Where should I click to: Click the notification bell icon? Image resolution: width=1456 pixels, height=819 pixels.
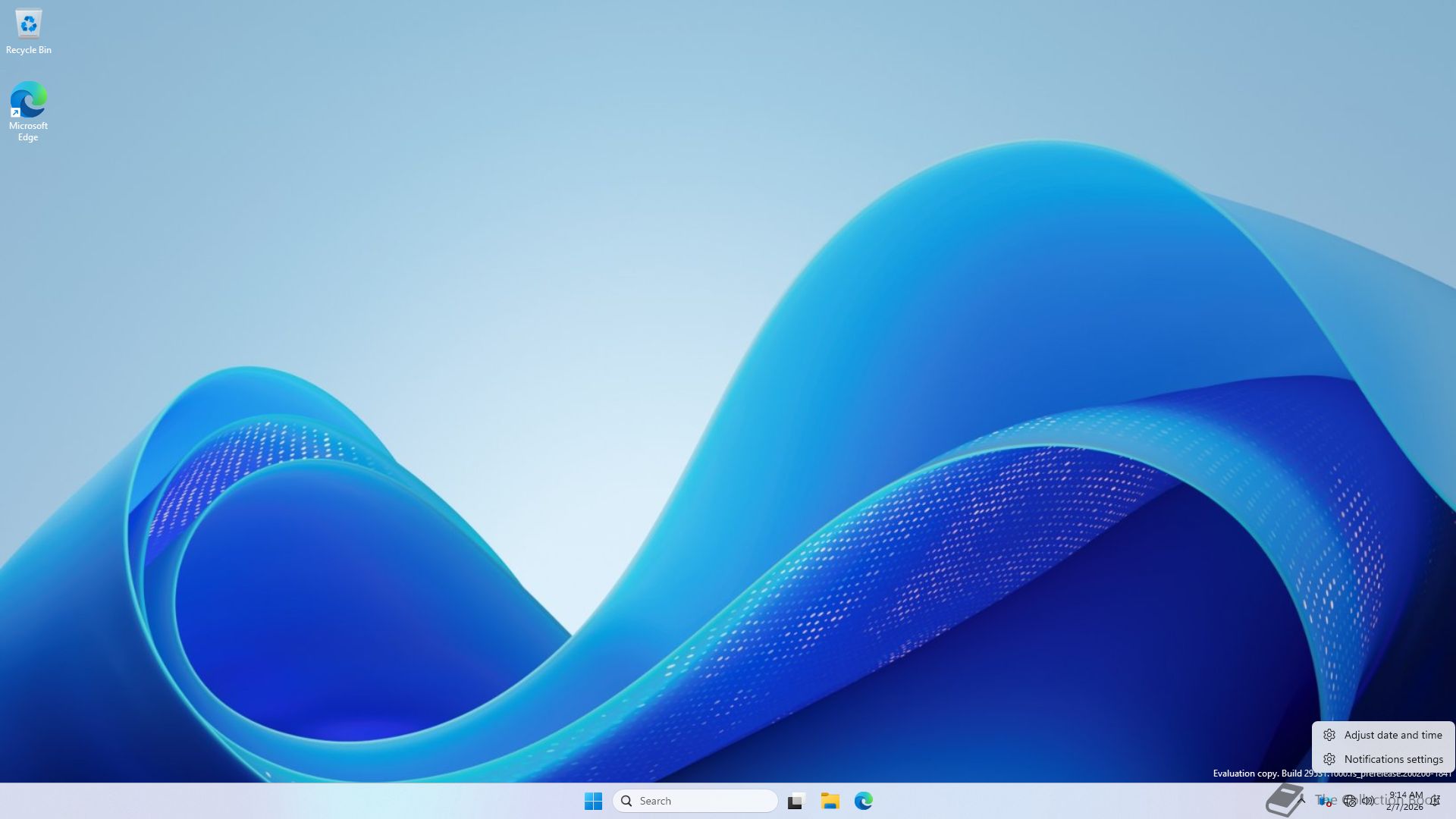(1436, 801)
